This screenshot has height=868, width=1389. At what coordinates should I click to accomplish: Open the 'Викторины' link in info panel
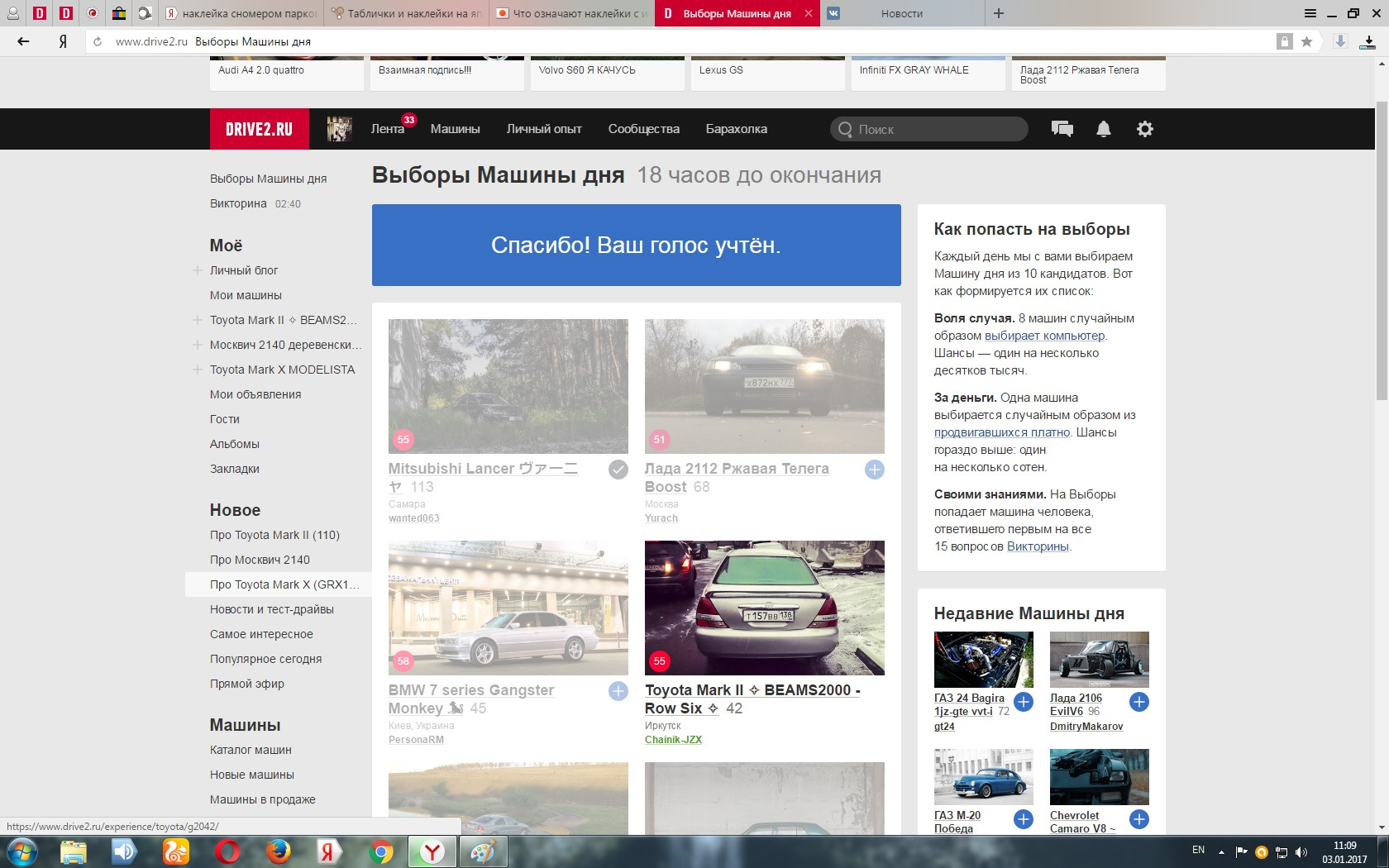[x=1038, y=546]
